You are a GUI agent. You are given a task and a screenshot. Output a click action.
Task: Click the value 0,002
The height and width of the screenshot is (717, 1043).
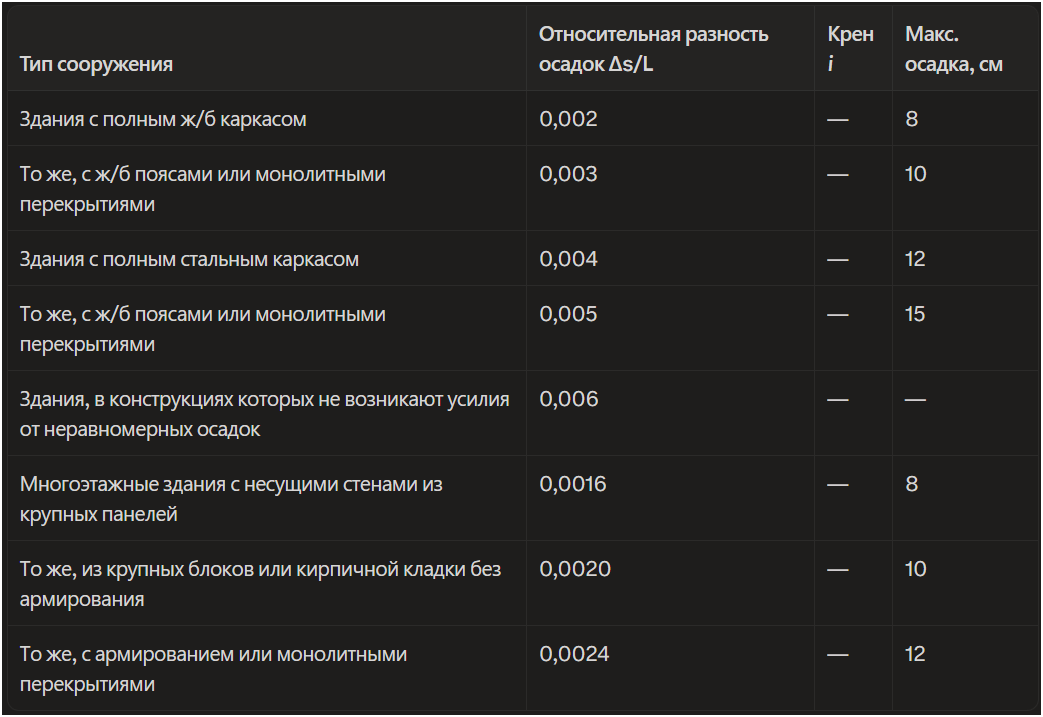568,119
